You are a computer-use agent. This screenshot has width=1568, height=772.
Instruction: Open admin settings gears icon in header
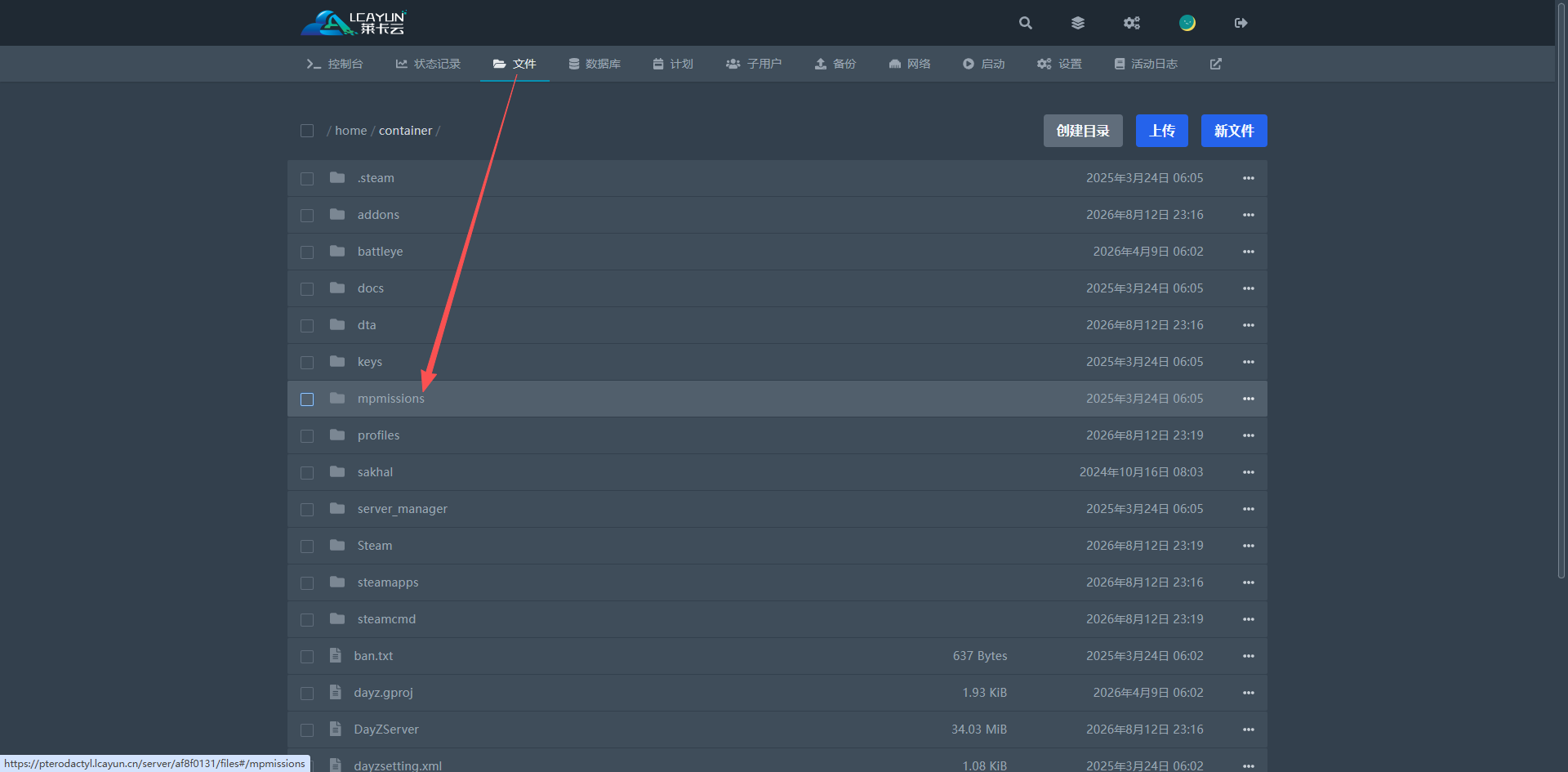pyautogui.click(x=1131, y=23)
